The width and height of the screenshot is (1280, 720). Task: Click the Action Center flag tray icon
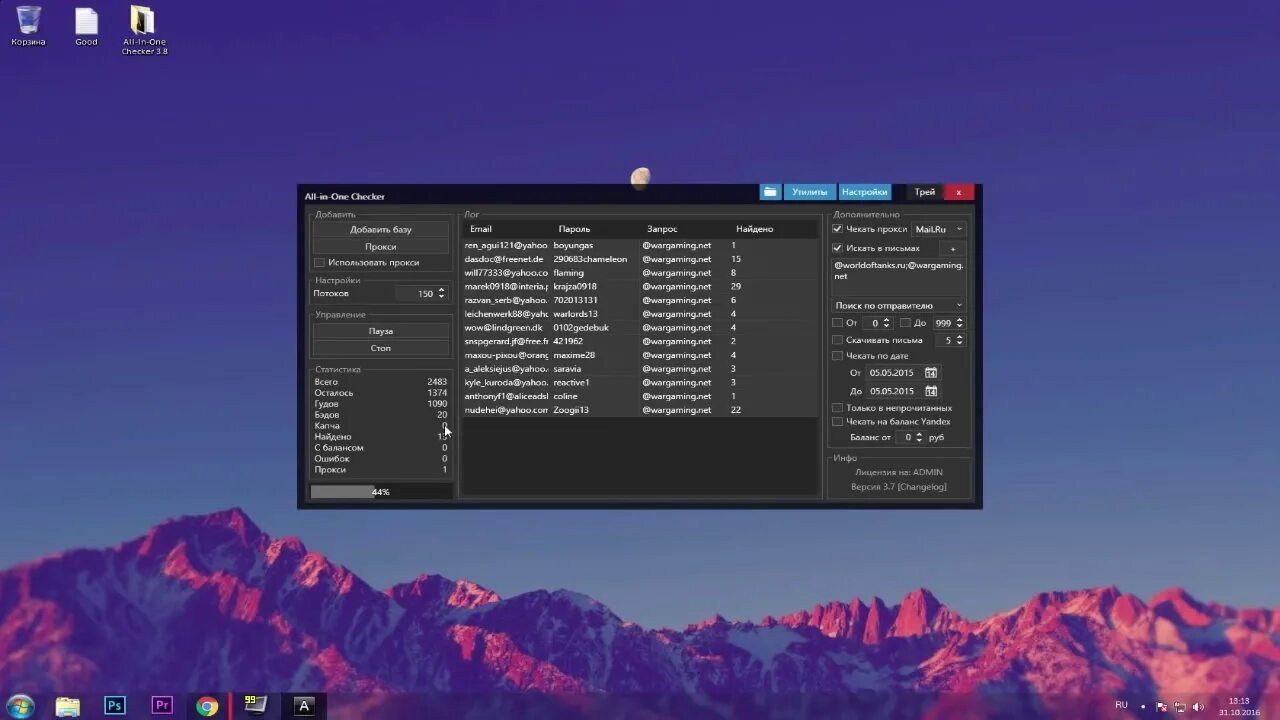(1163, 706)
